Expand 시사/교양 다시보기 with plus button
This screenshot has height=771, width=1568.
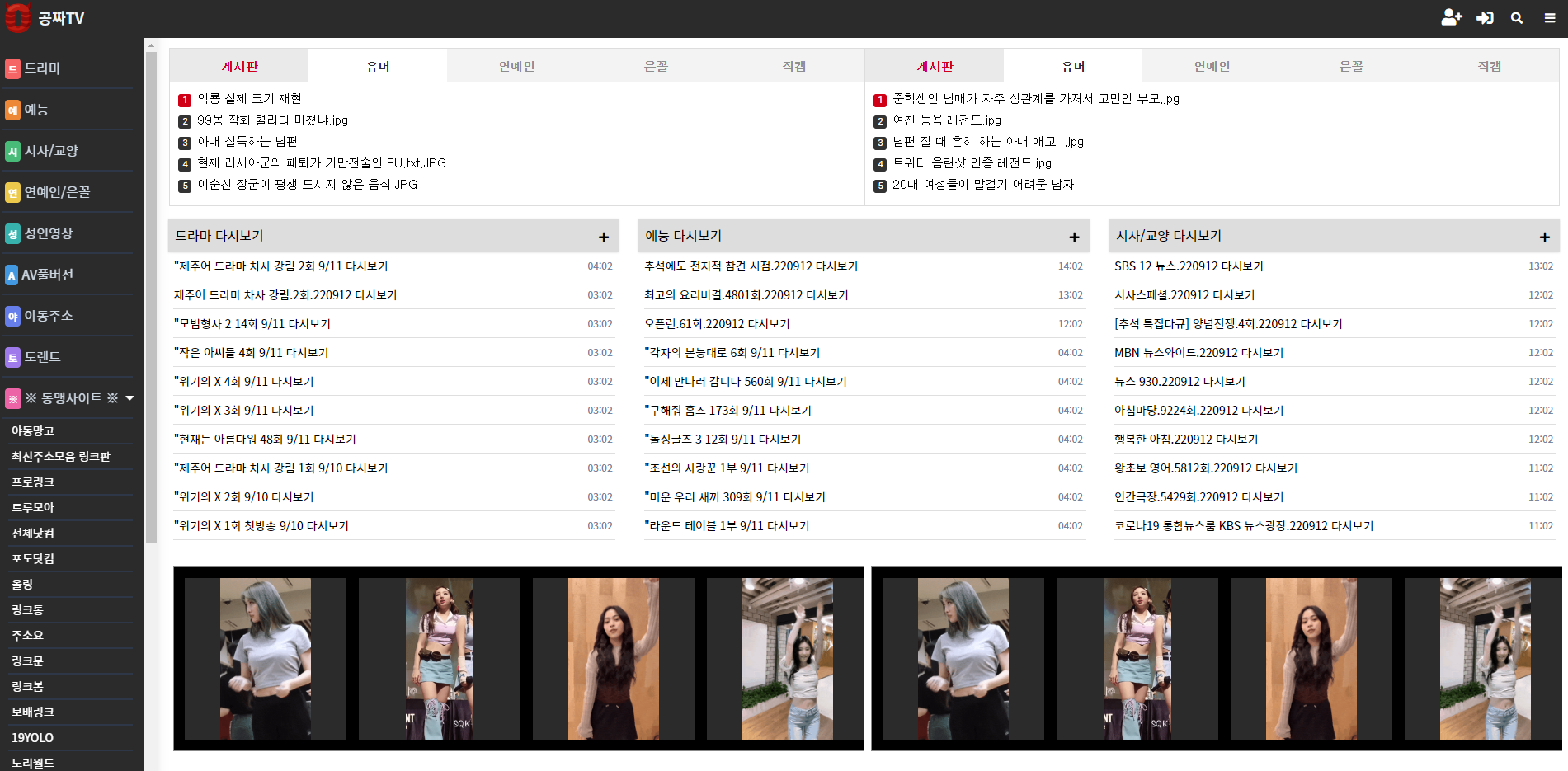[1544, 237]
